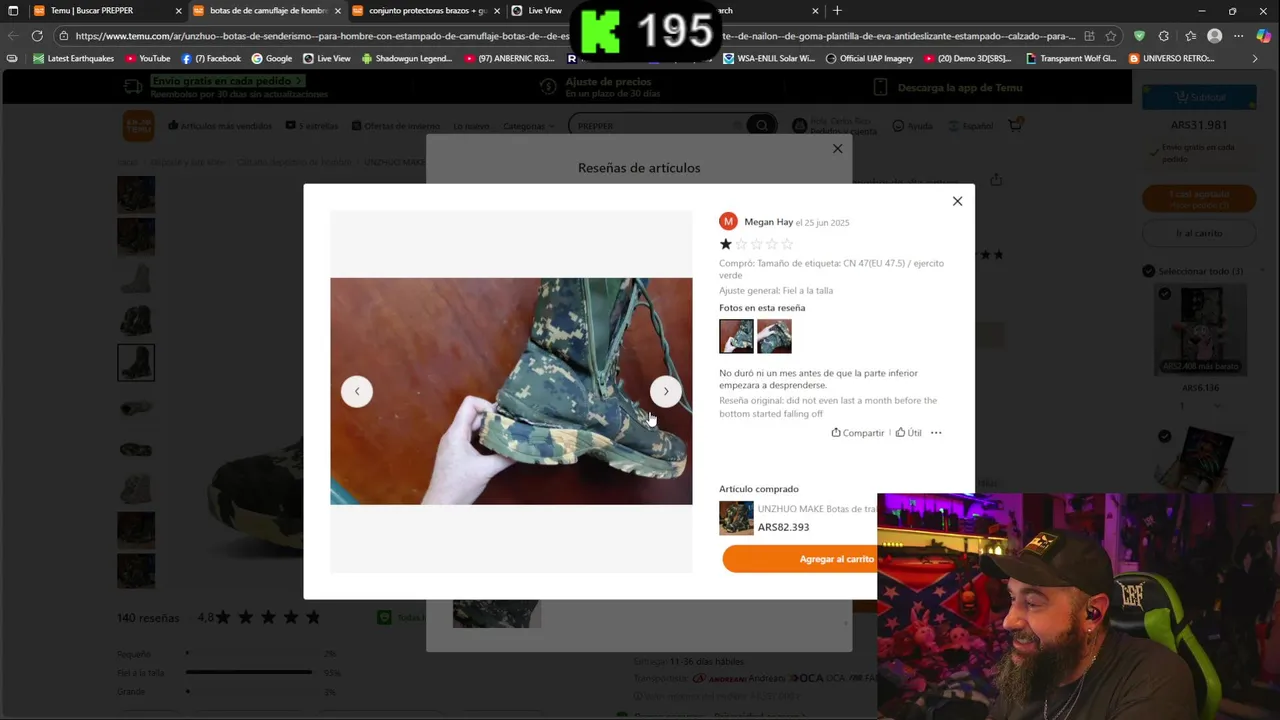1280x720 pixels.
Task: Open the browser tab actions icon
Action: (x=13, y=11)
